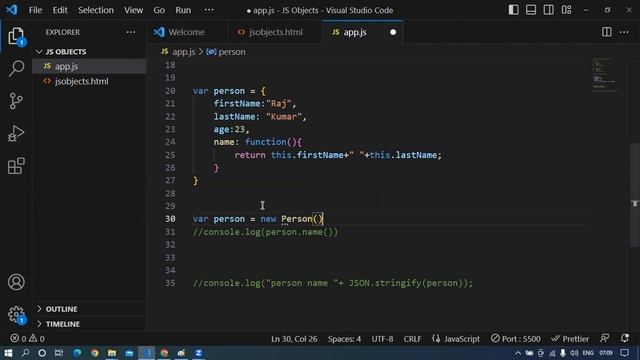Open File Explorer on taskbar
Viewport: 640px width, 360px height.
click(x=112, y=353)
